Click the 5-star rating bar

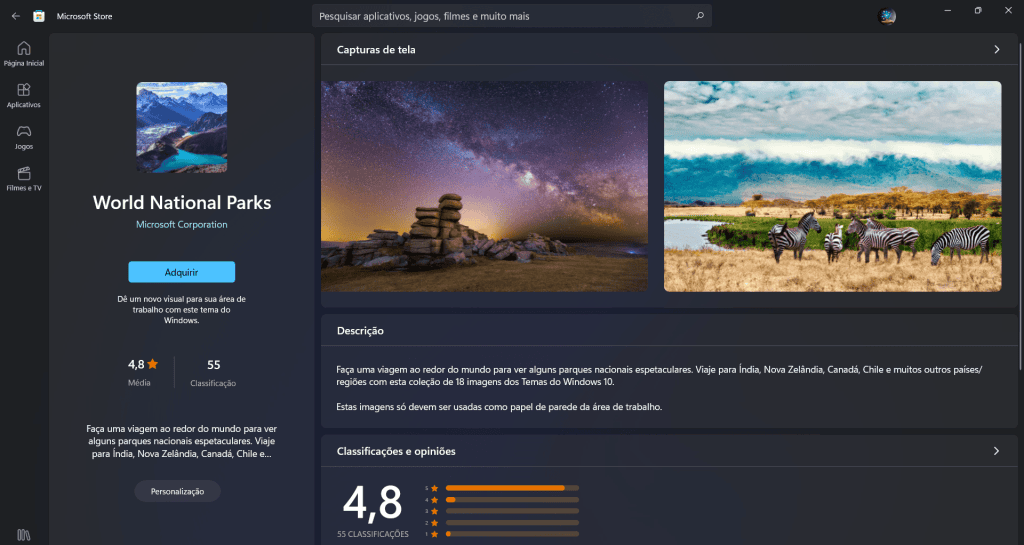pyautogui.click(x=512, y=488)
